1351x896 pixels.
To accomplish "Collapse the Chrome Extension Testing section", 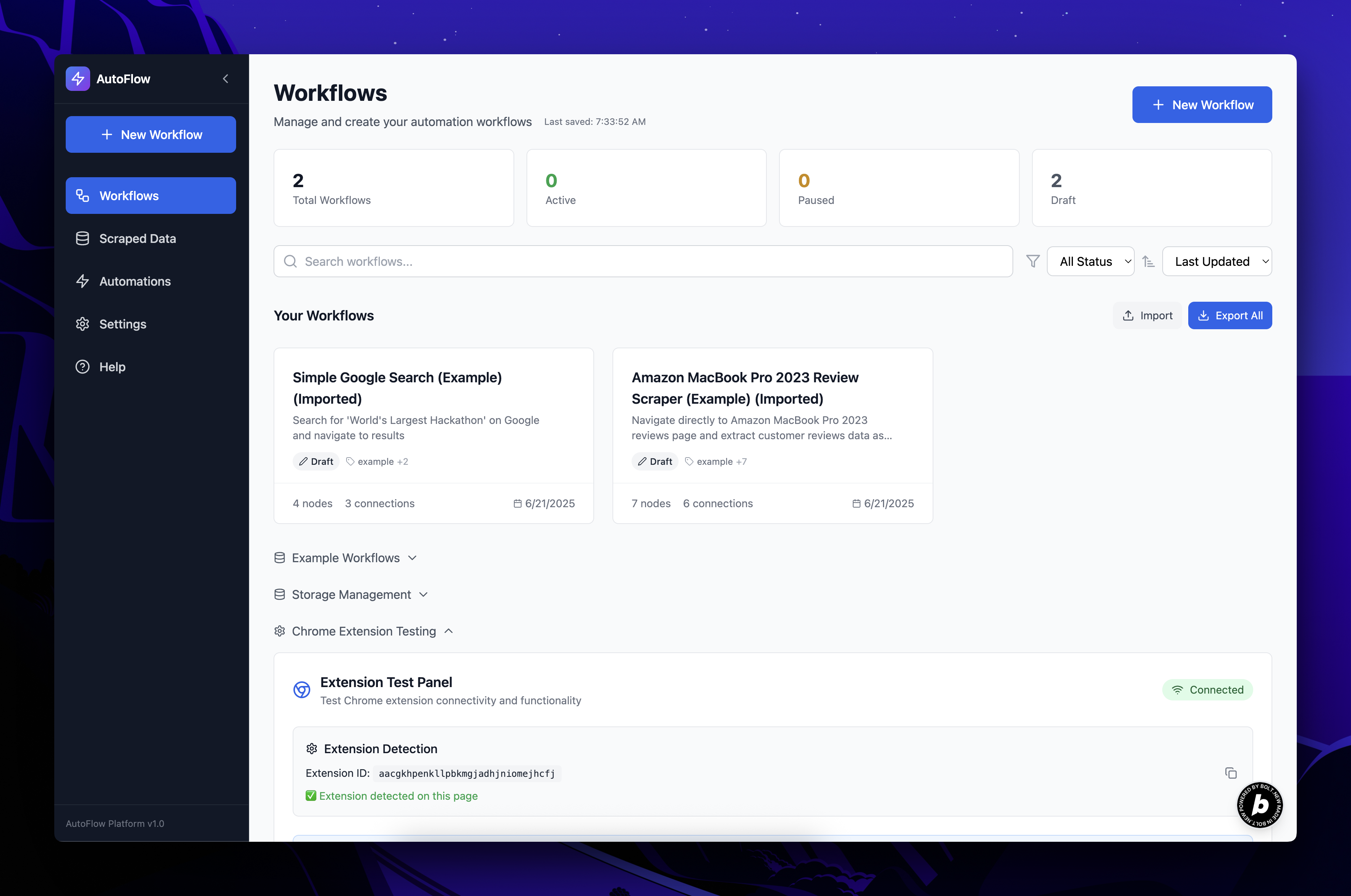I will point(363,631).
